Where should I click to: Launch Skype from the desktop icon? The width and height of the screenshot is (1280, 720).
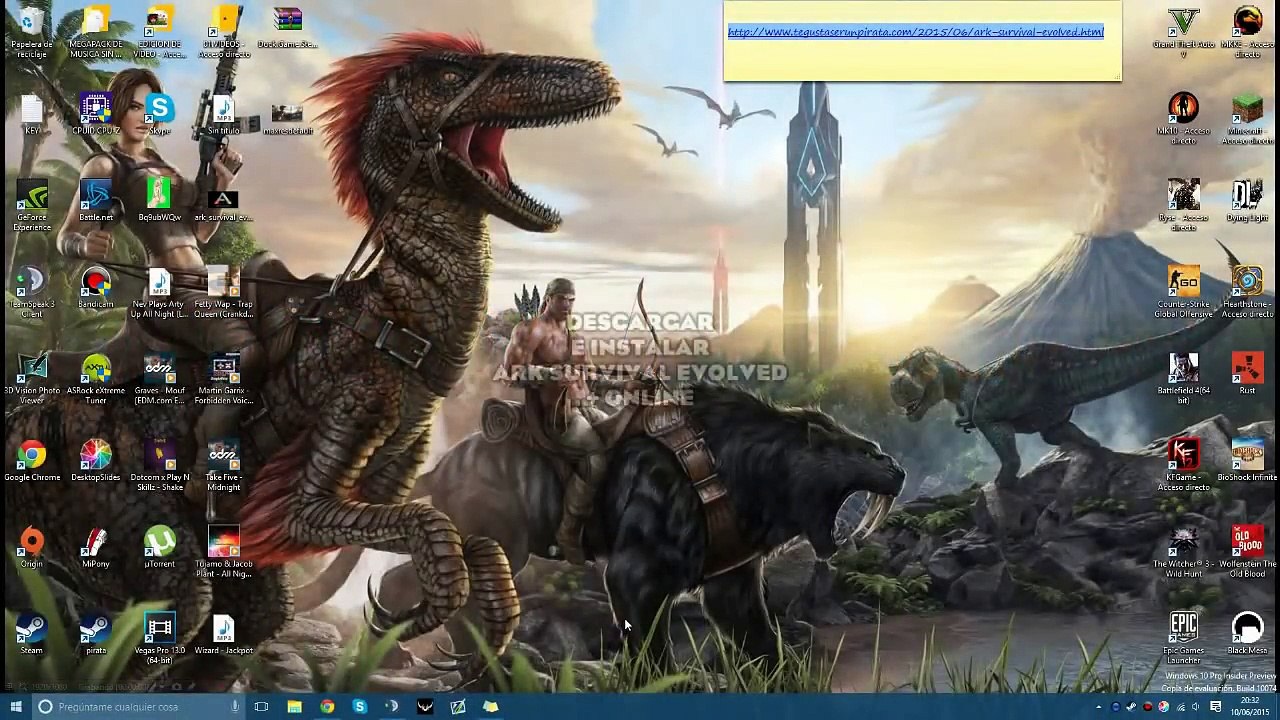tap(159, 114)
